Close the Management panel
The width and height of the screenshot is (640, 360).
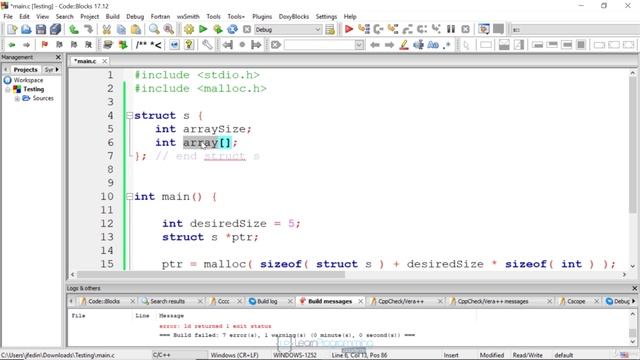point(58,57)
